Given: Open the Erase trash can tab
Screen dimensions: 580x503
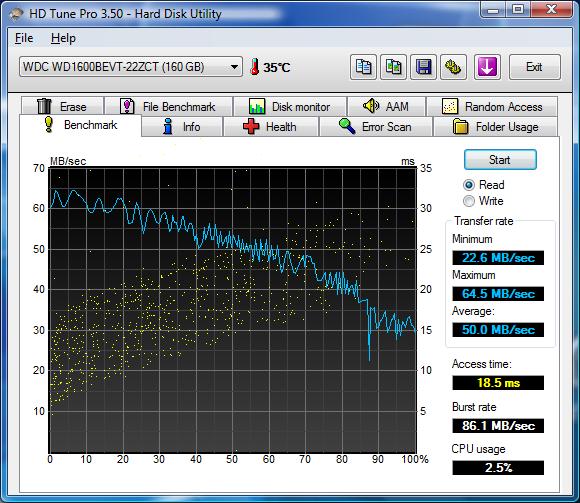Looking at the screenshot, I should pos(62,107).
